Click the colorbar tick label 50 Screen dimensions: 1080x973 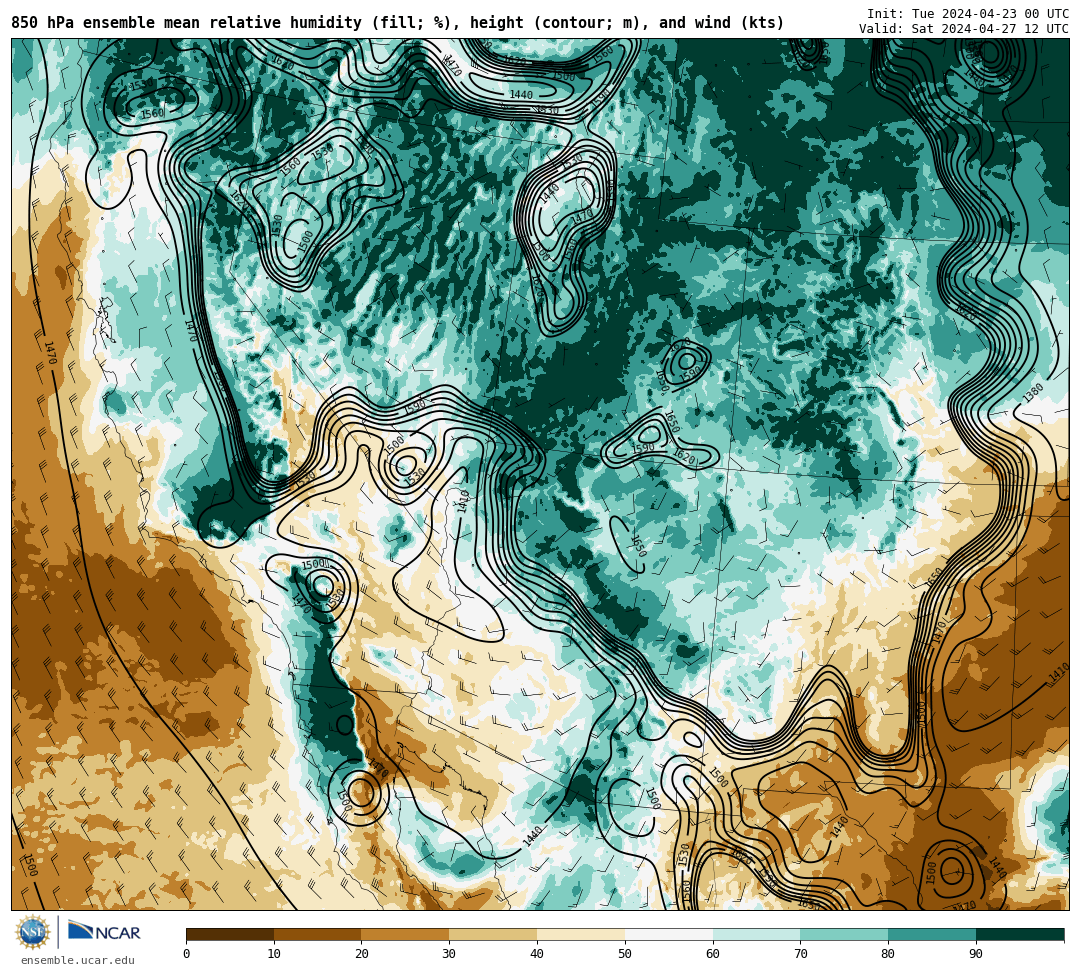(625, 954)
